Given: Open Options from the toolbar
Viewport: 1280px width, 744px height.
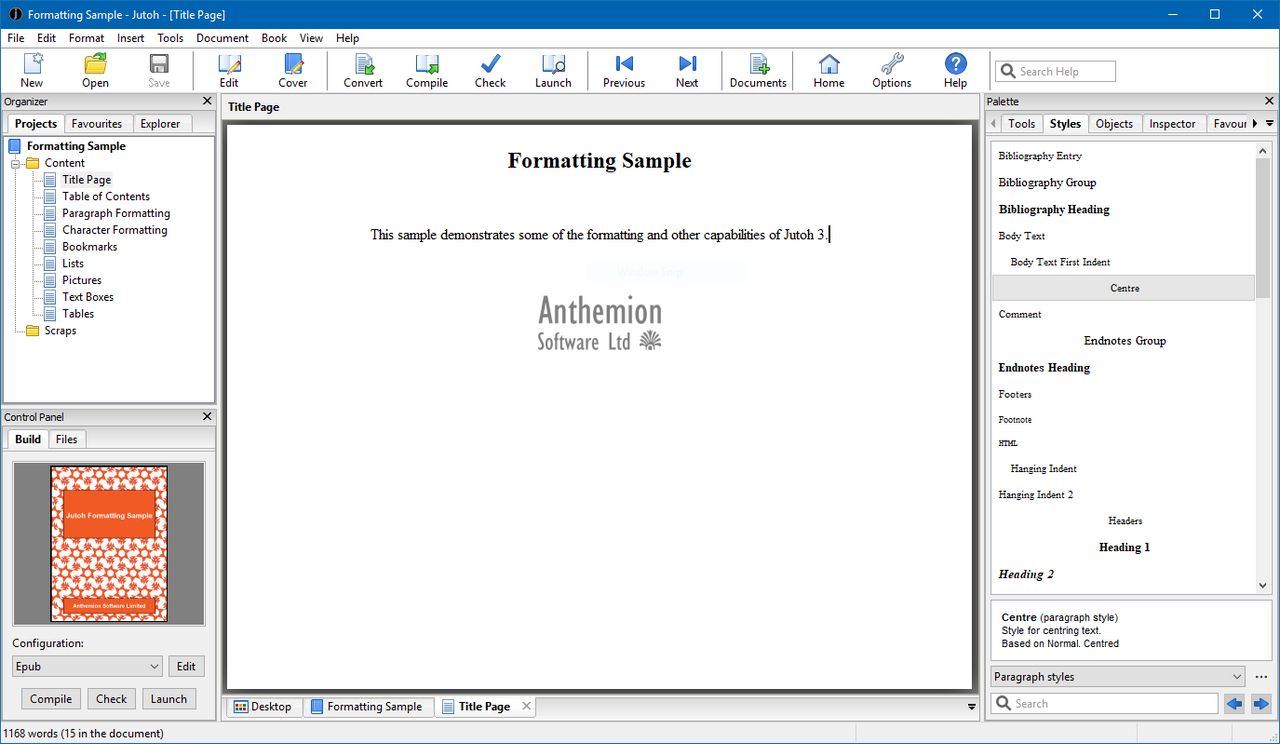Looking at the screenshot, I should (x=892, y=71).
